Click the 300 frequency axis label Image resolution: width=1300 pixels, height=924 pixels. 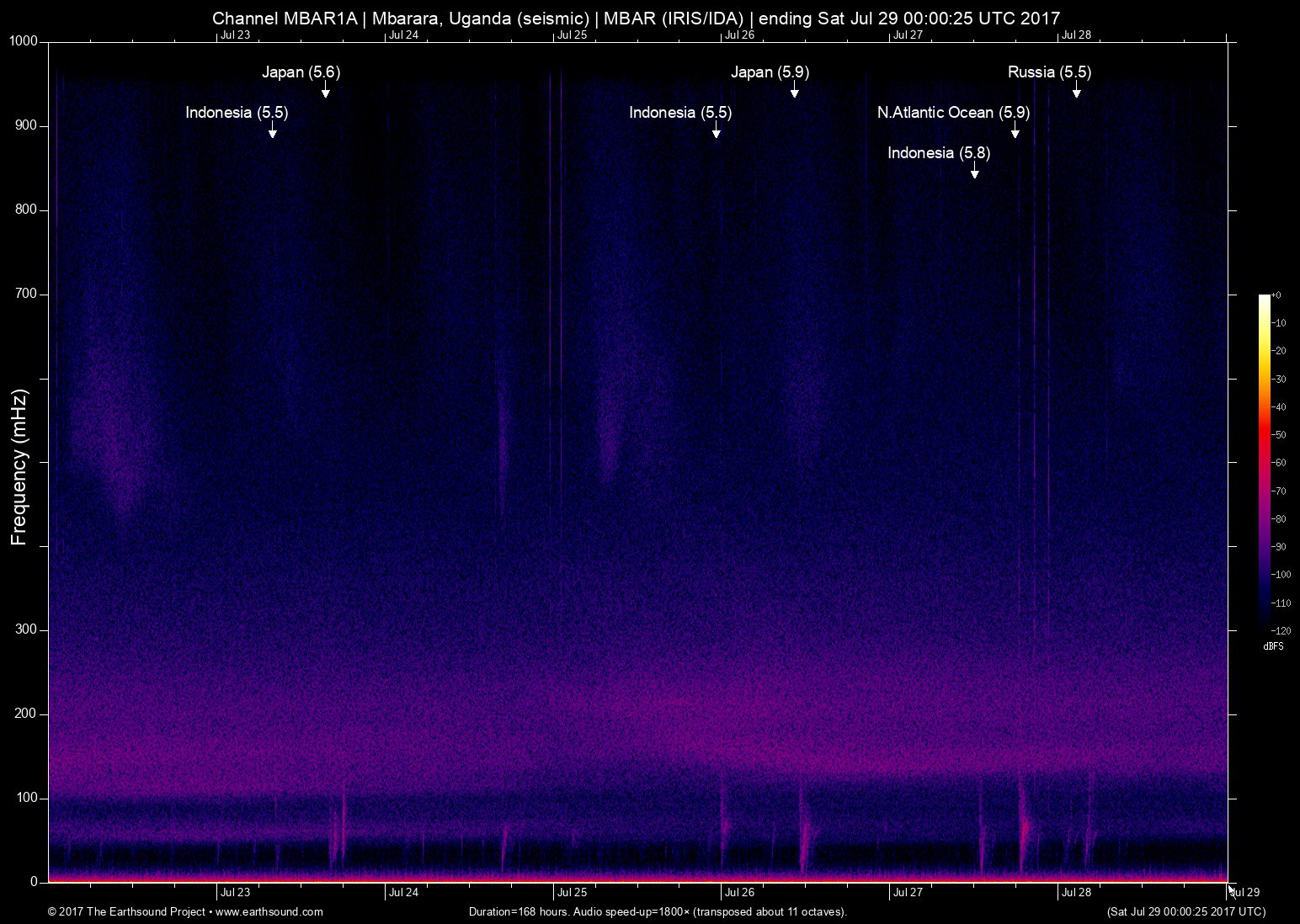pyautogui.click(x=24, y=628)
